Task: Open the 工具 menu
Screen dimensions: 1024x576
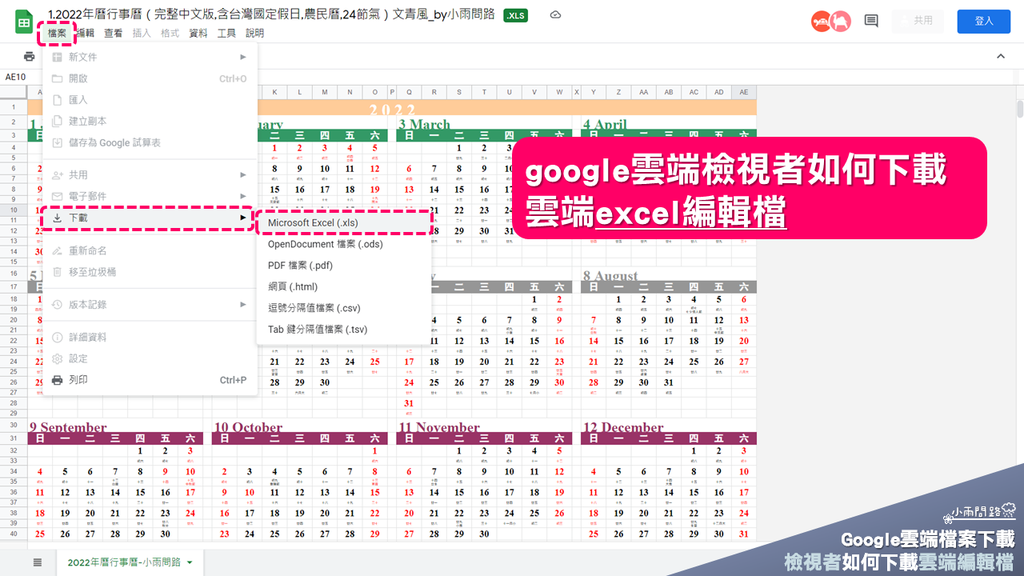Action: (x=226, y=33)
